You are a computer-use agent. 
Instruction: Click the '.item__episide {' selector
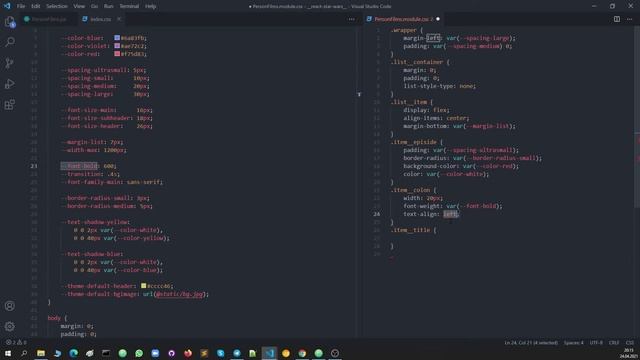click(x=416, y=142)
